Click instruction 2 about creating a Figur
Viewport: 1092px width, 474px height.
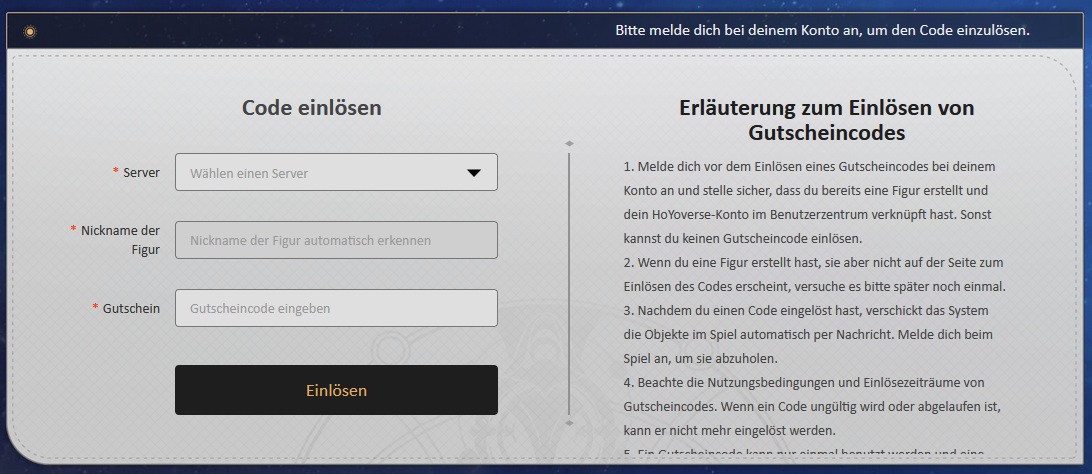pos(813,273)
